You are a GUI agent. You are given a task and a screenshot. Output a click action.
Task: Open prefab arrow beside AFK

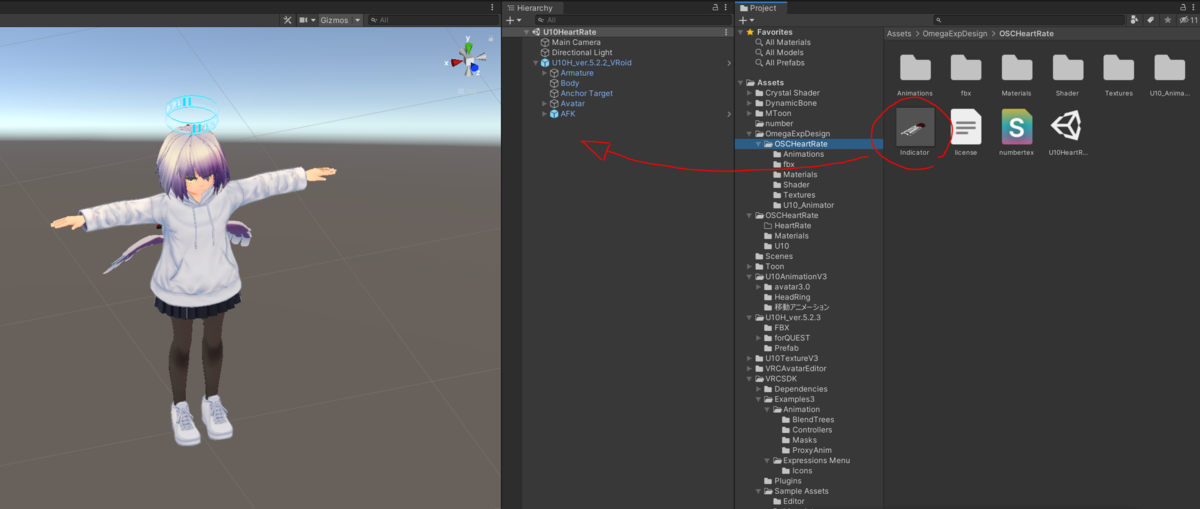point(728,113)
